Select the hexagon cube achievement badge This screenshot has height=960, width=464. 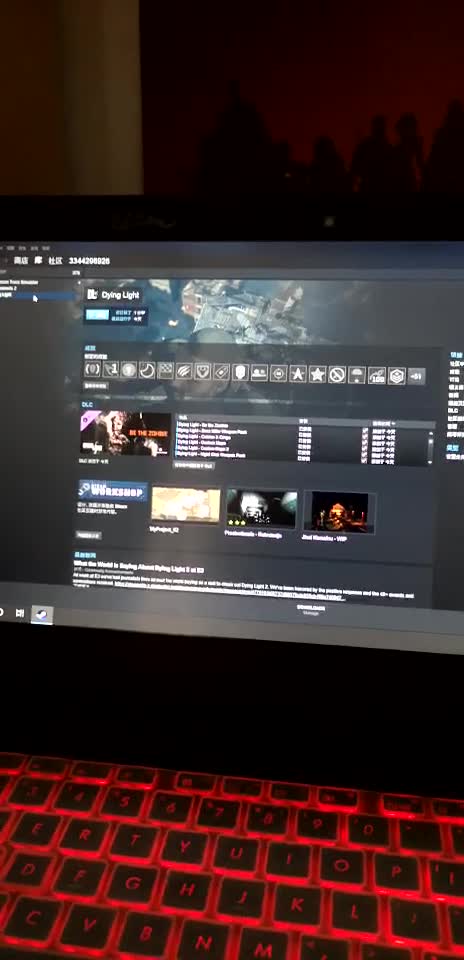tap(396, 376)
